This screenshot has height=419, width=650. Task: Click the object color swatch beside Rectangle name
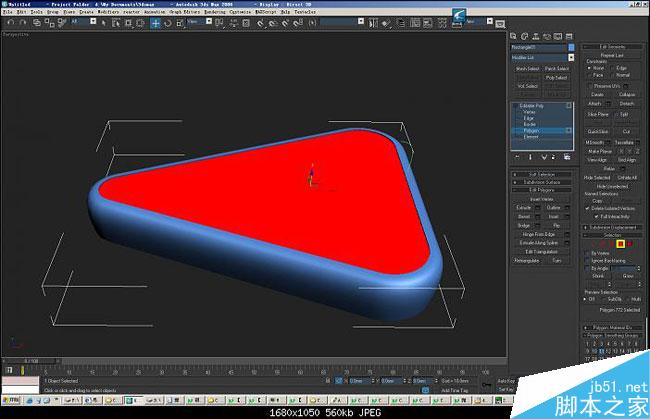click(x=573, y=46)
